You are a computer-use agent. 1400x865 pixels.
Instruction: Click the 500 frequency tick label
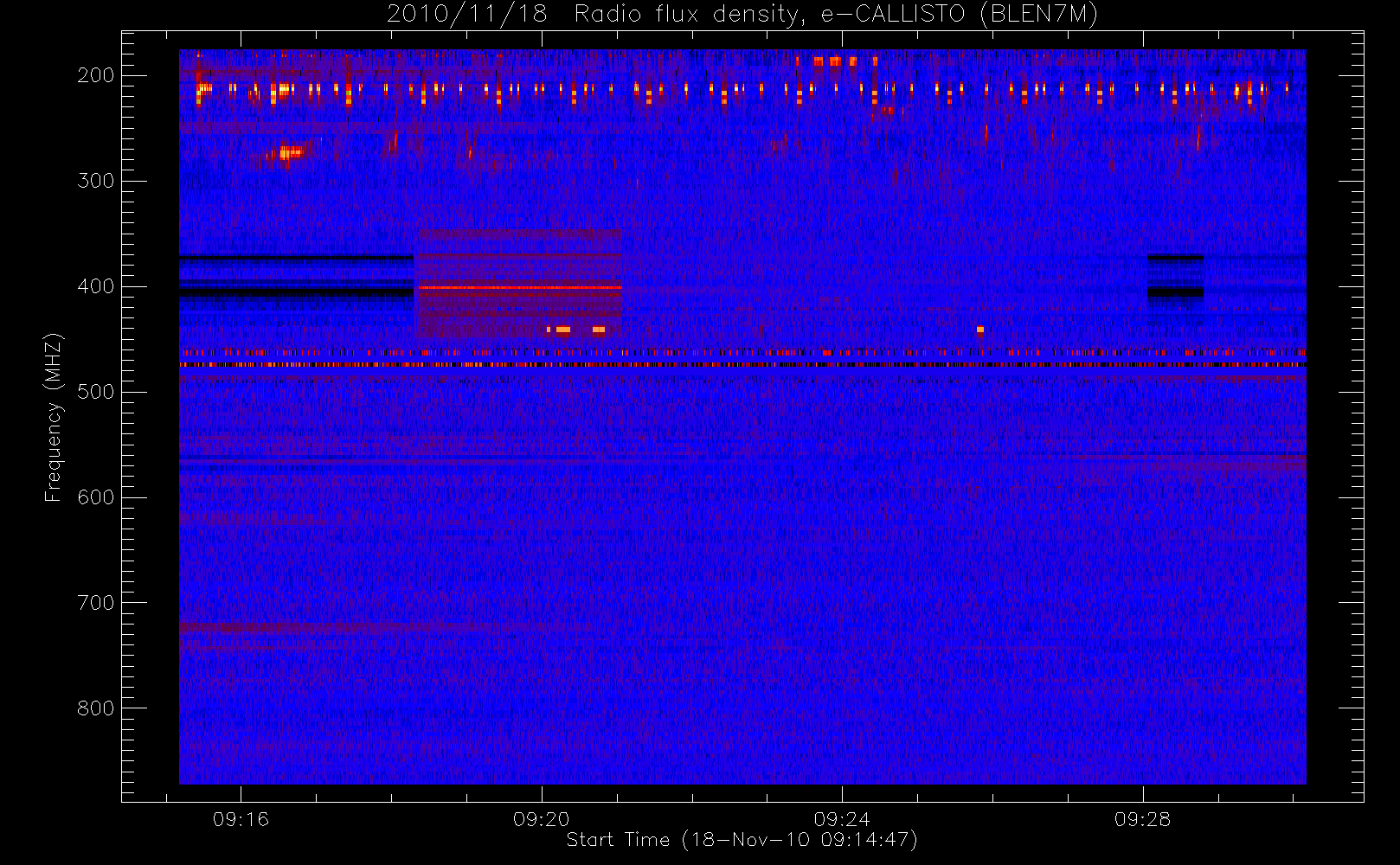(95, 392)
